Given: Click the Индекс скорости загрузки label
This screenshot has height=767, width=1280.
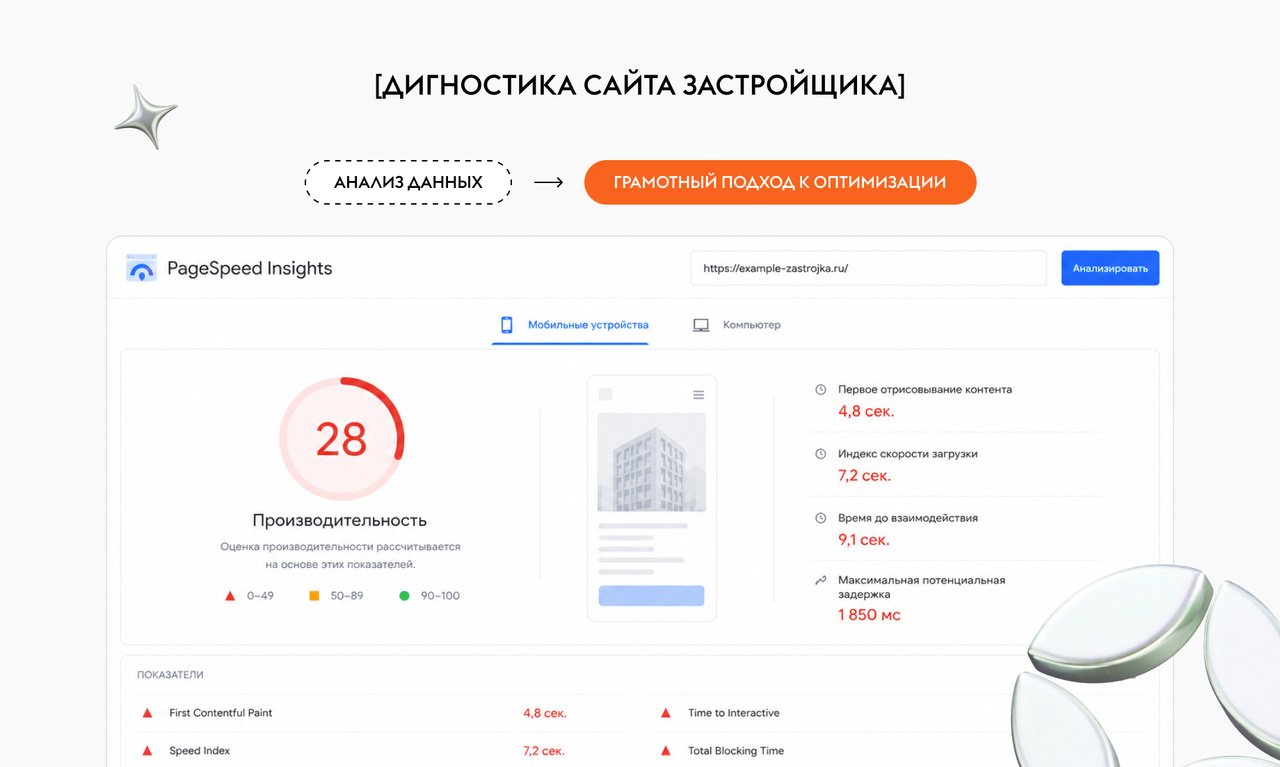Looking at the screenshot, I should click(x=908, y=454).
